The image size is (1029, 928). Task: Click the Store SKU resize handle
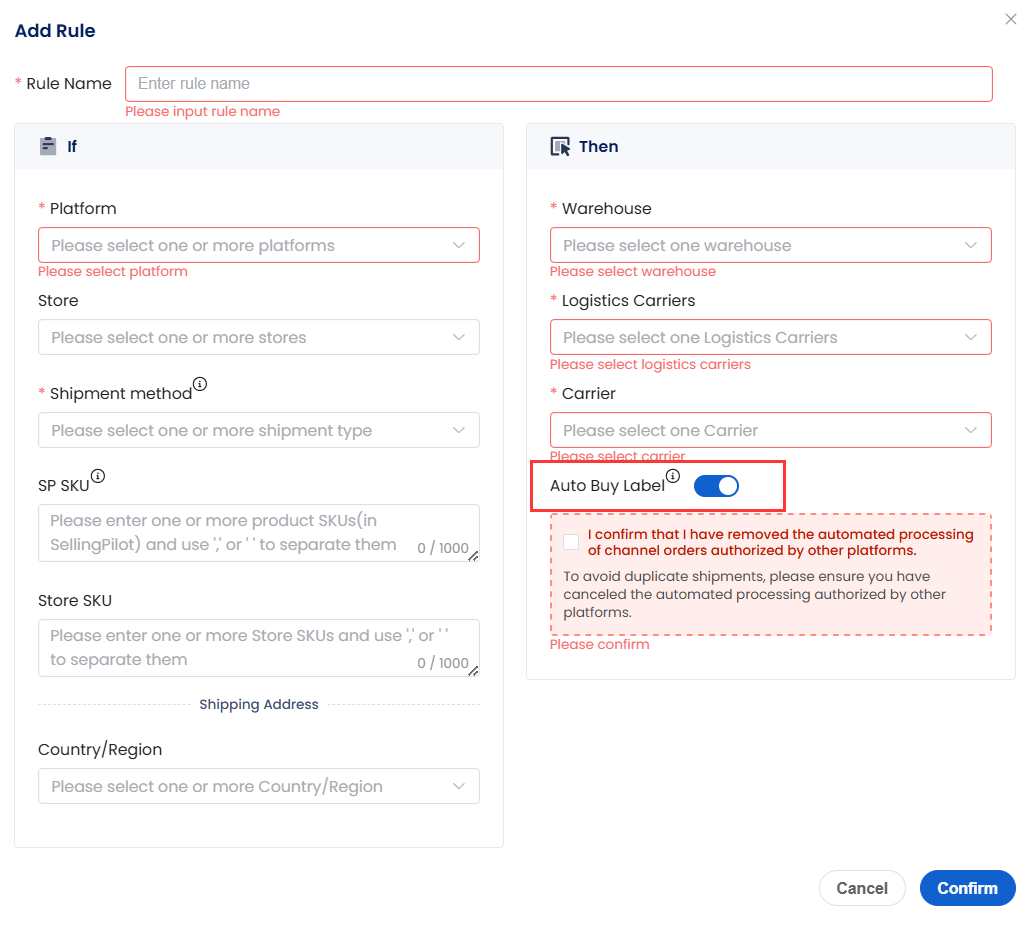[474, 671]
